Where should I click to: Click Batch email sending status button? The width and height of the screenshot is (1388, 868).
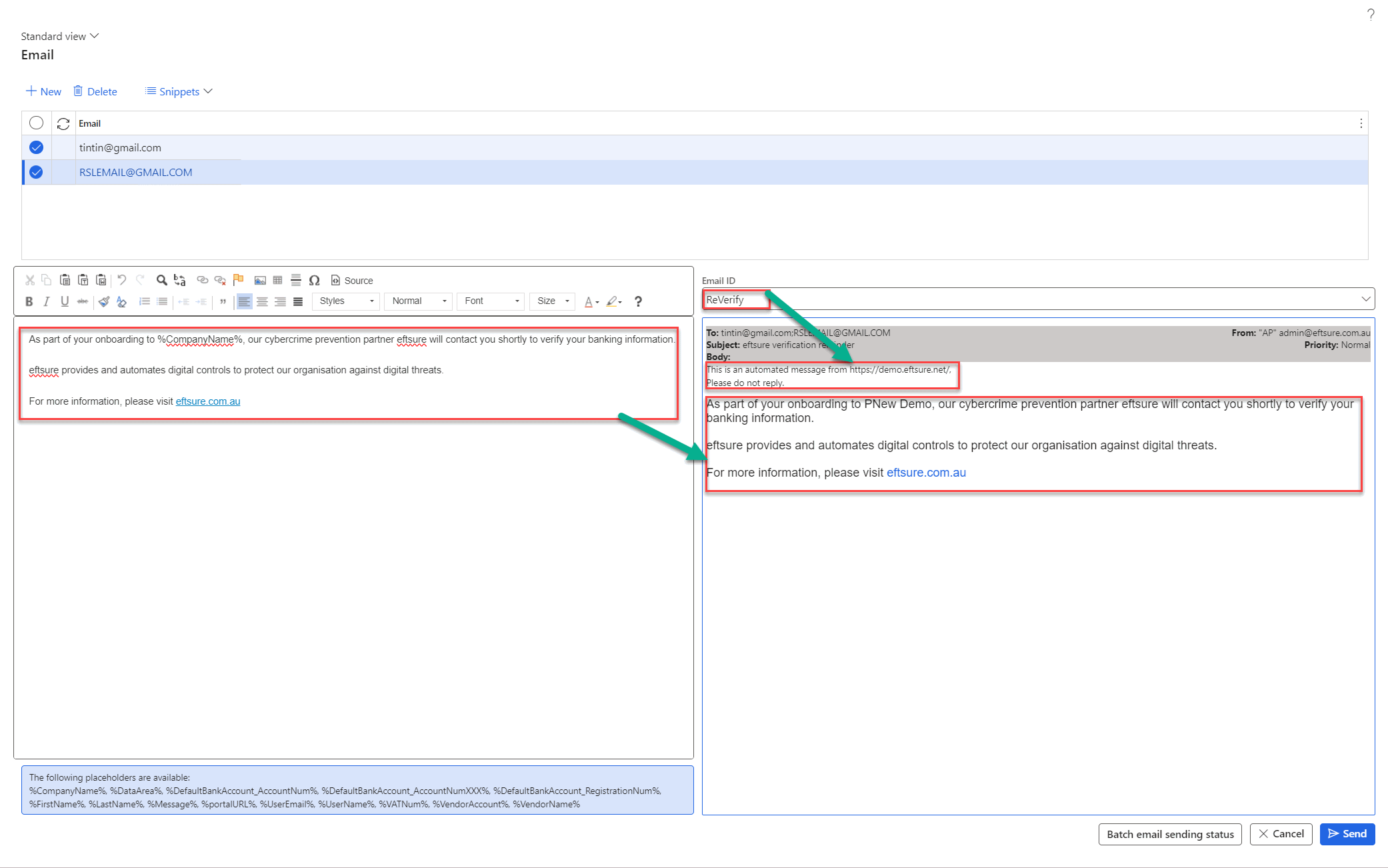pyautogui.click(x=1170, y=834)
